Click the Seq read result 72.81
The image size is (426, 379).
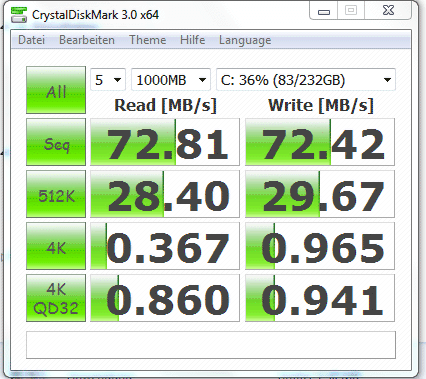click(x=165, y=142)
